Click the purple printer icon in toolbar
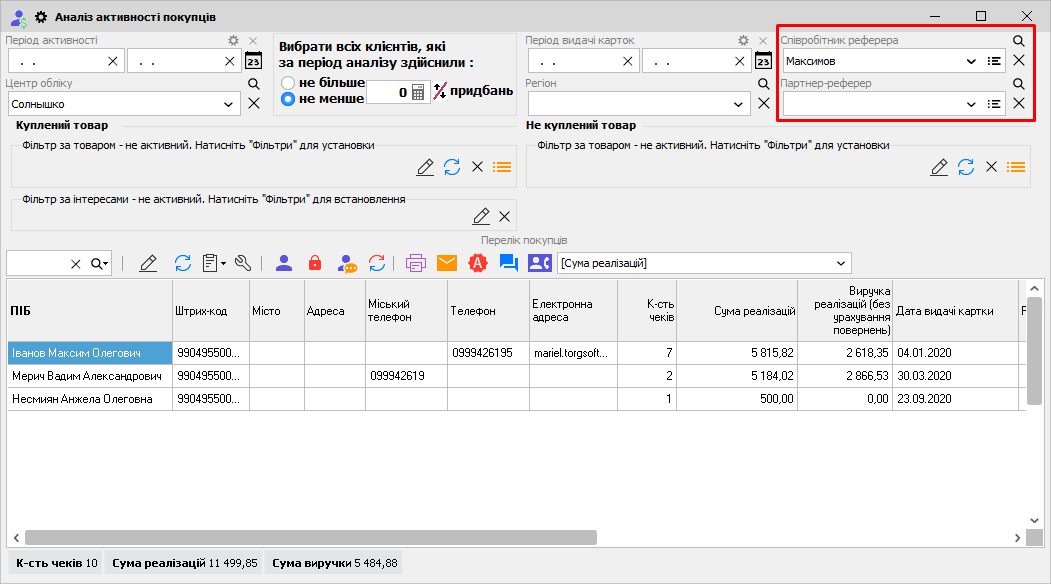1051x584 pixels. pyautogui.click(x=416, y=263)
